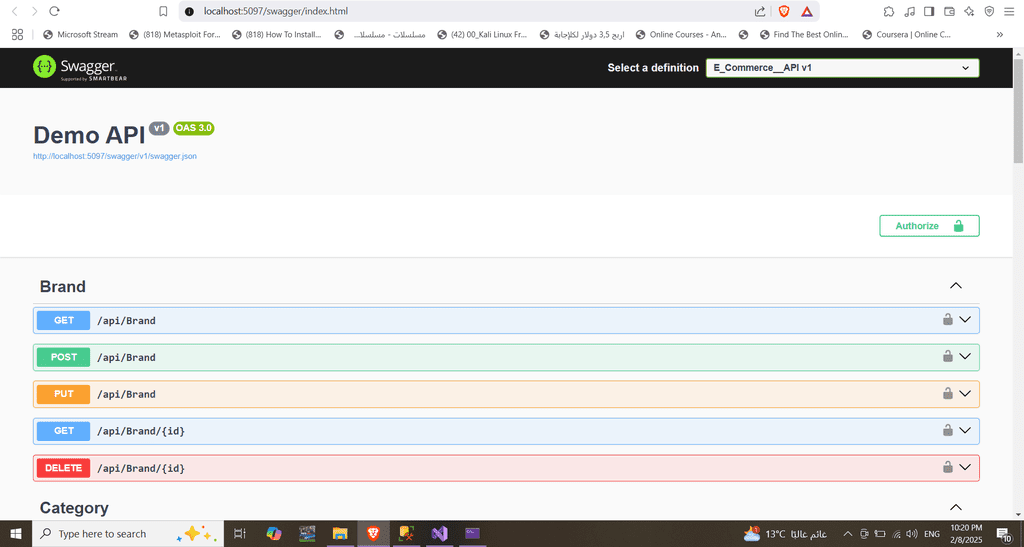
Task: Toggle the browser sidebar panel icon
Action: (929, 11)
